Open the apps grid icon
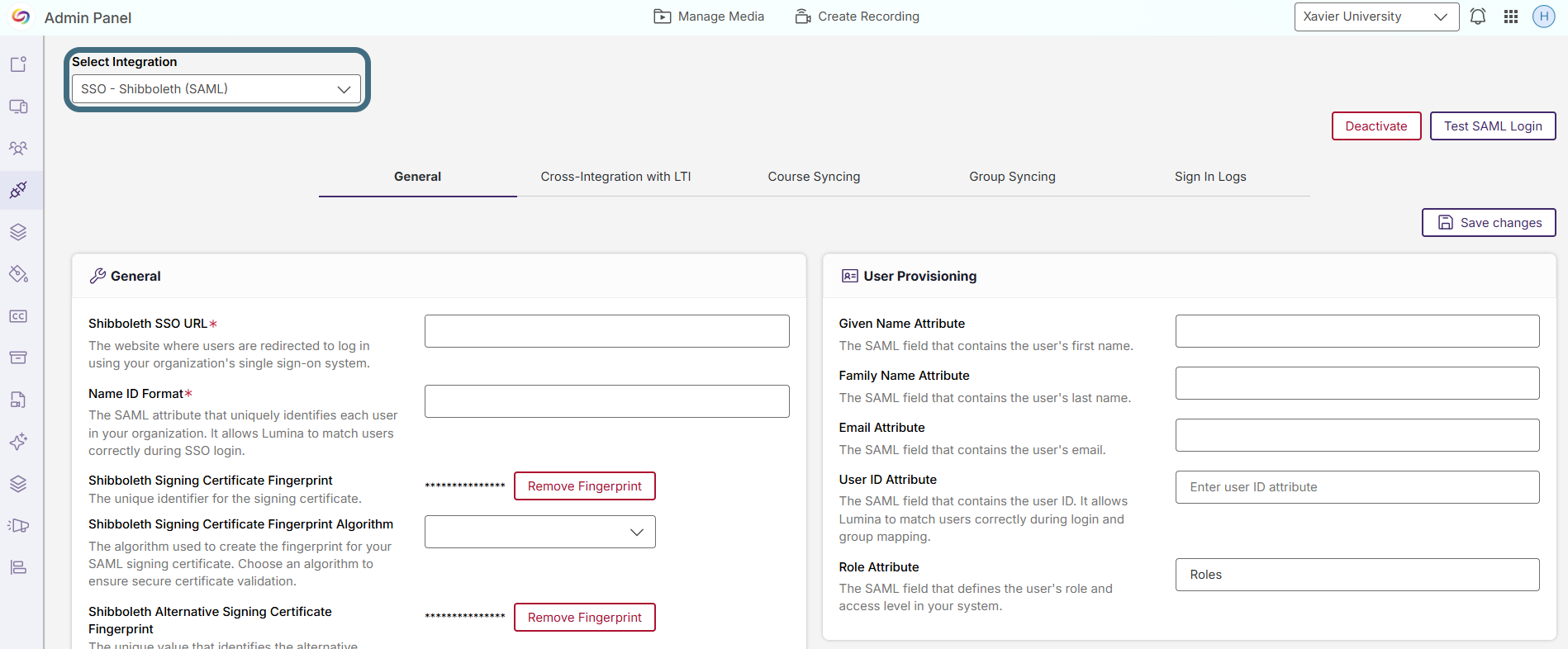Screen dimensions: 1568x649 tap(1511, 17)
